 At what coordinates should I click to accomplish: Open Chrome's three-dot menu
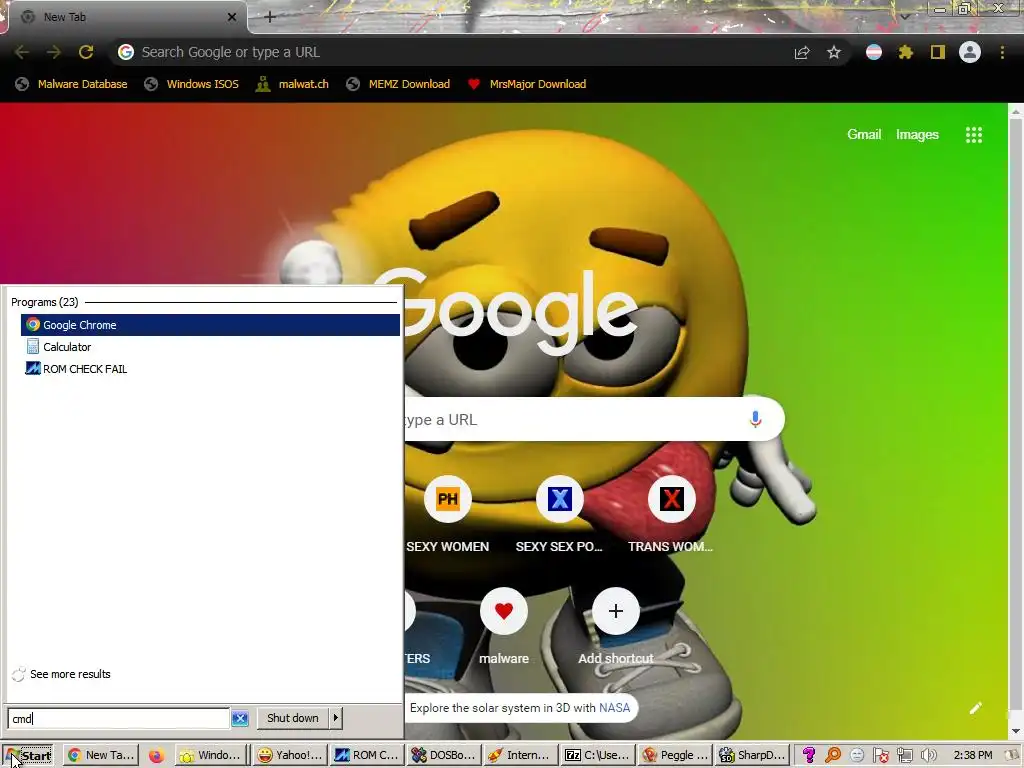pos(1002,52)
